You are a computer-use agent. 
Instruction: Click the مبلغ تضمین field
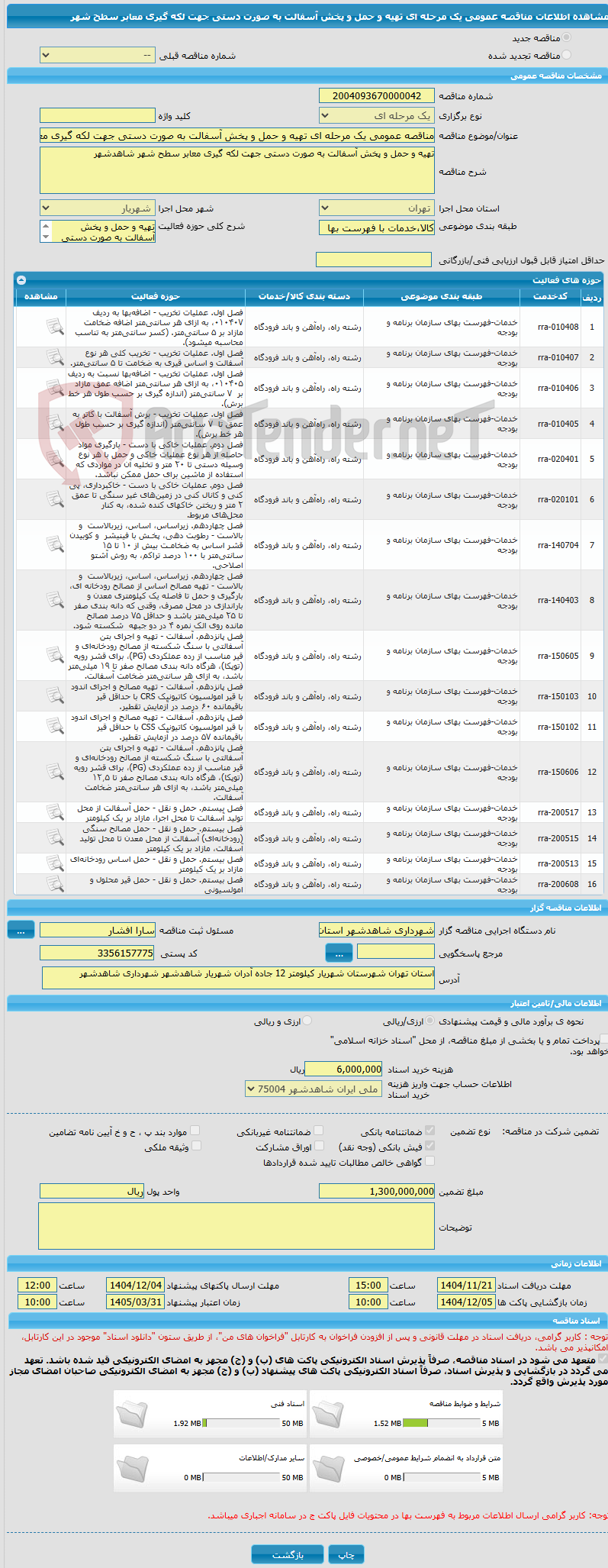coord(377,1192)
